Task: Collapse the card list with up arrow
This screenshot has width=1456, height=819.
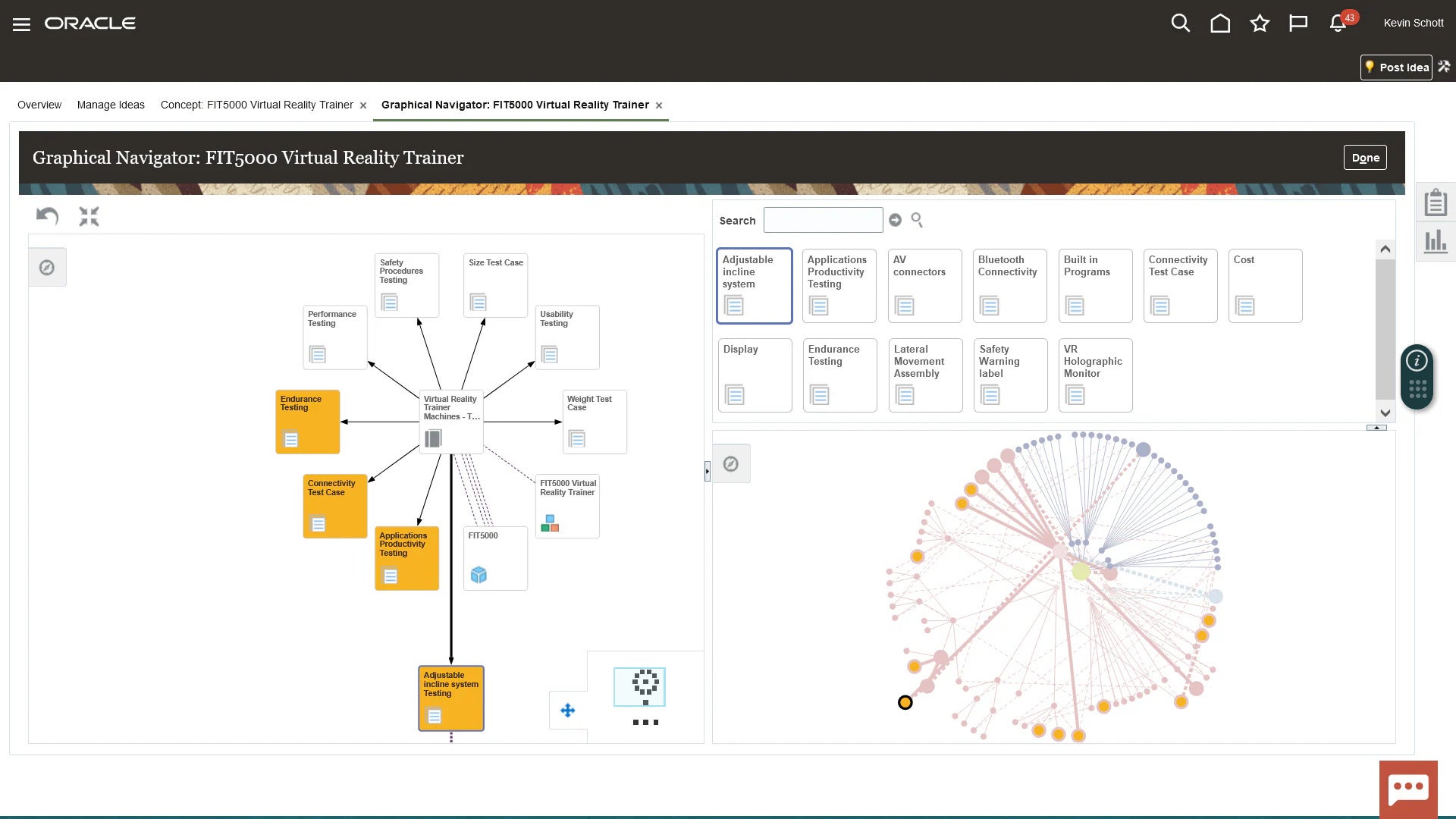Action: 1376,428
